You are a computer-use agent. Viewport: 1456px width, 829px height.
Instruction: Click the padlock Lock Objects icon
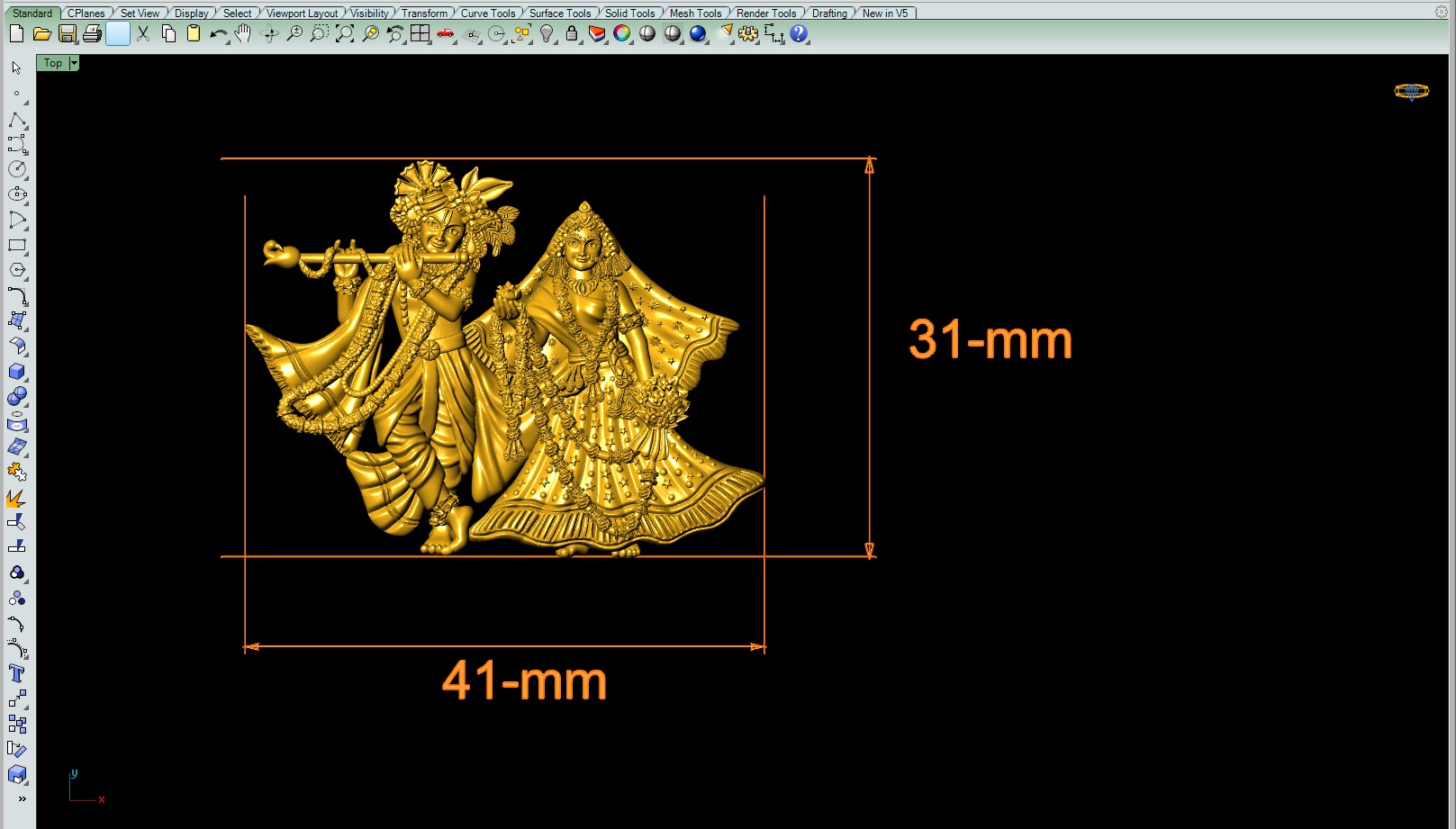[572, 34]
